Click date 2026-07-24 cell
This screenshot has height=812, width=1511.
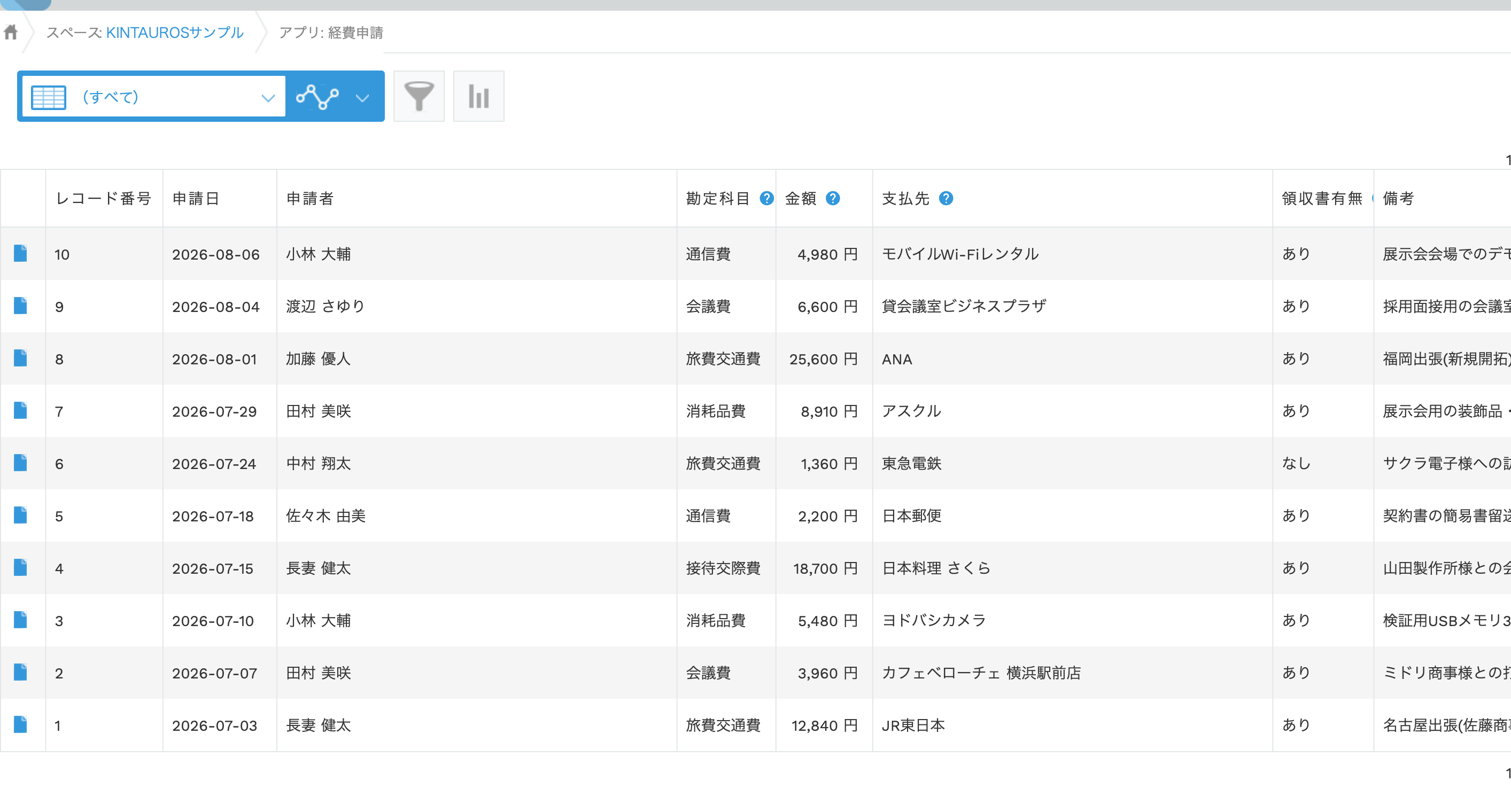pos(214,464)
